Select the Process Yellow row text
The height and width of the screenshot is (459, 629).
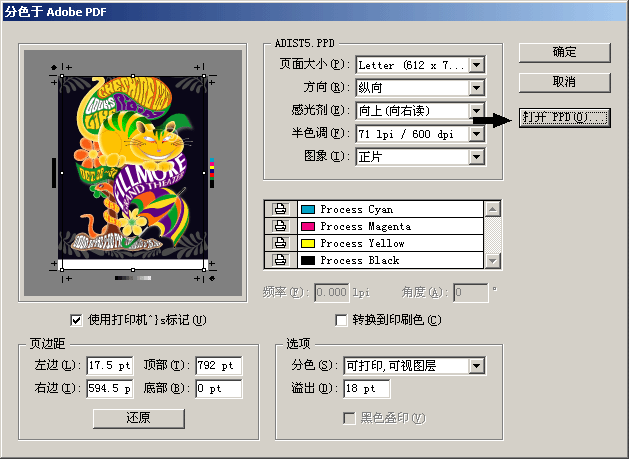(362, 243)
